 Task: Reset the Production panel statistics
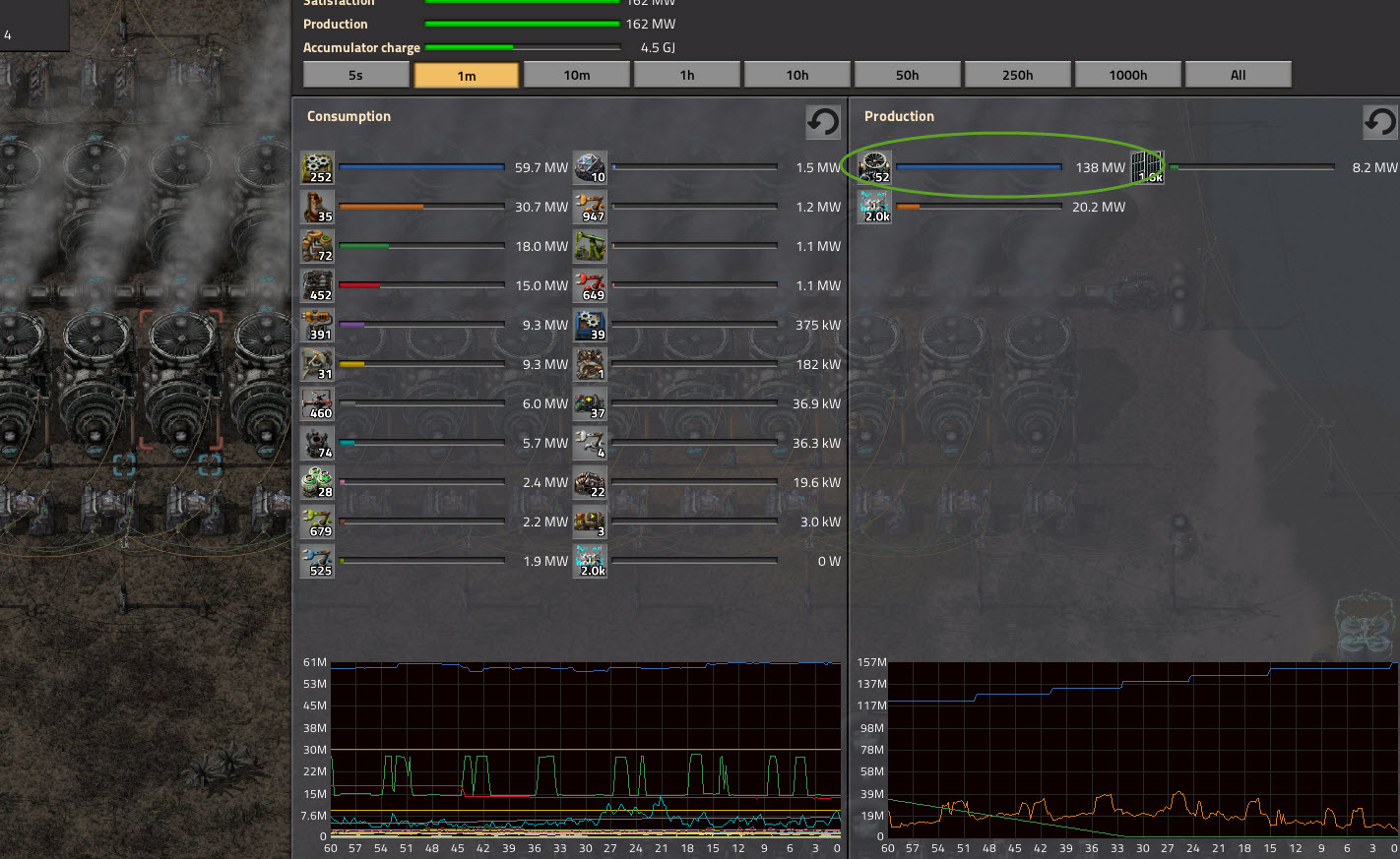coord(1379,122)
